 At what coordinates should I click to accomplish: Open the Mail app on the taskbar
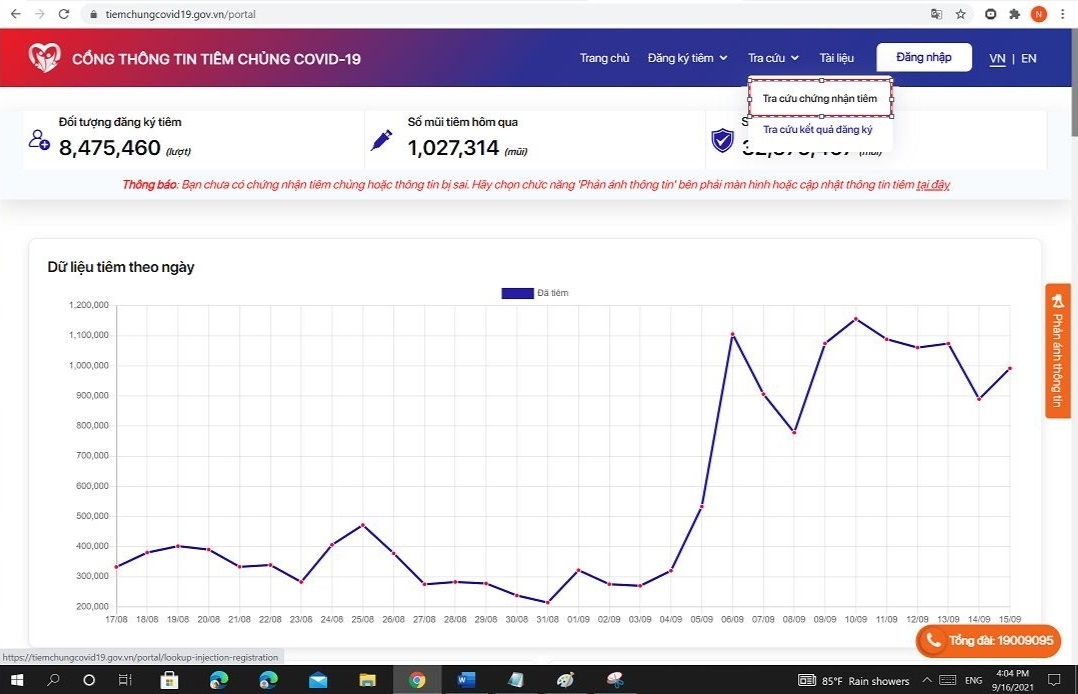click(318, 680)
